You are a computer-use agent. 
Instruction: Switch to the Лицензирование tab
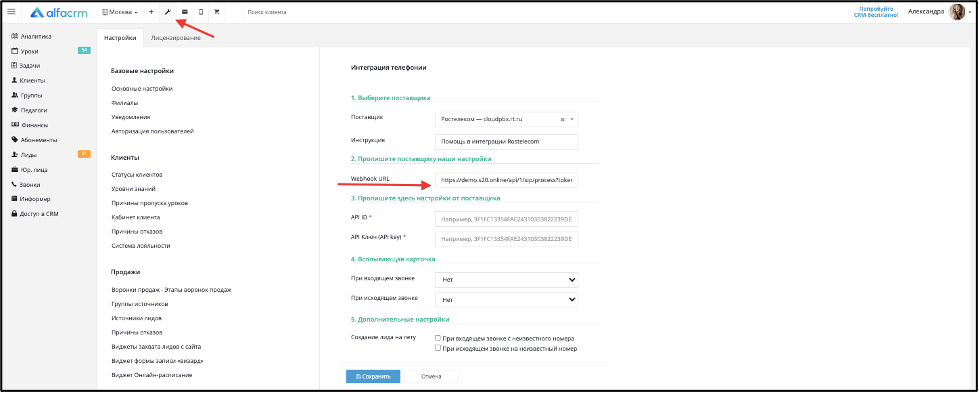click(x=175, y=38)
